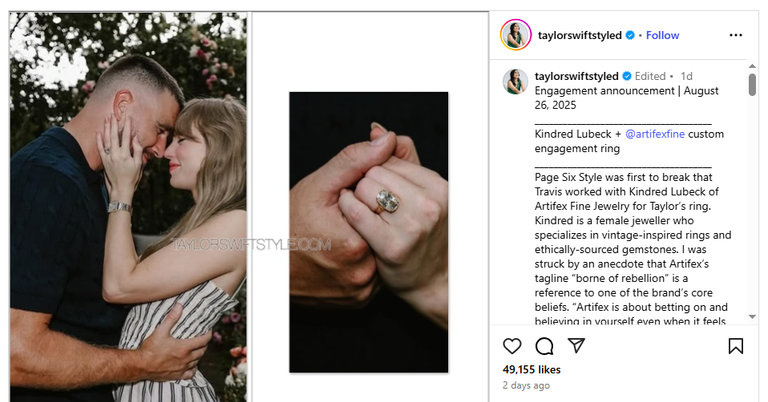Follow the taylorswiftstyled account

click(x=662, y=35)
